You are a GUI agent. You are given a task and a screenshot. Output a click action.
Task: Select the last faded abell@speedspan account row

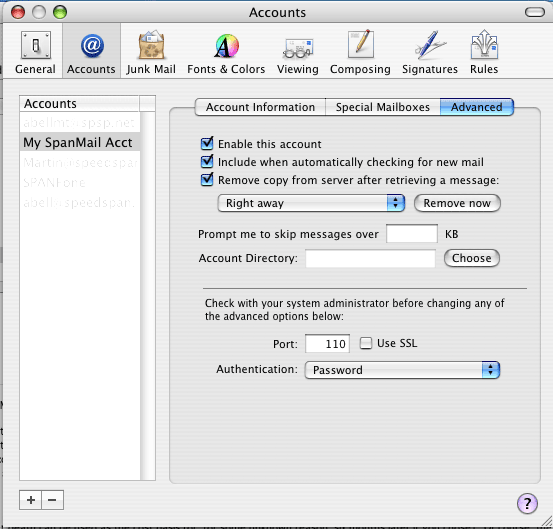[x=80, y=203]
